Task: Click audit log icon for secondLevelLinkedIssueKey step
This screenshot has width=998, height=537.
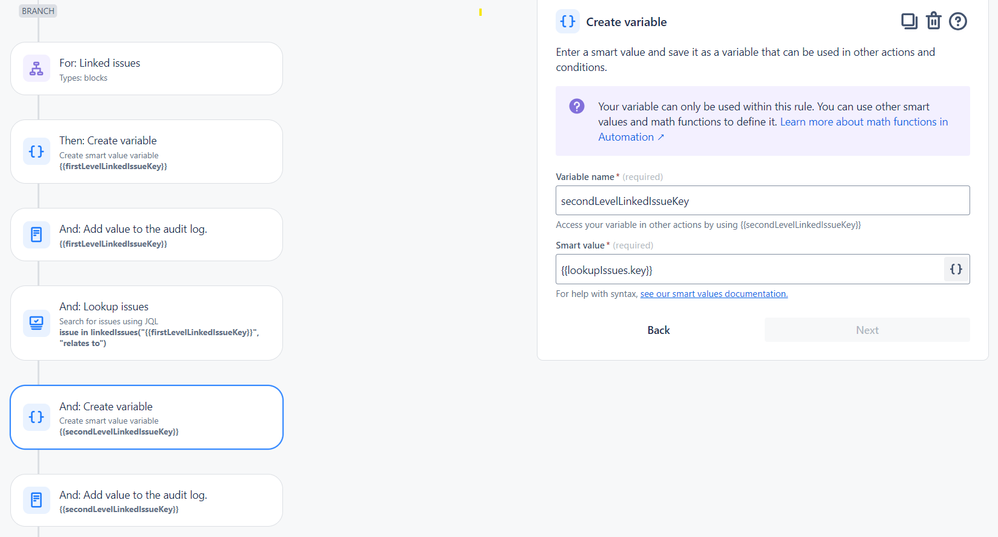Action: pyautogui.click(x=37, y=500)
